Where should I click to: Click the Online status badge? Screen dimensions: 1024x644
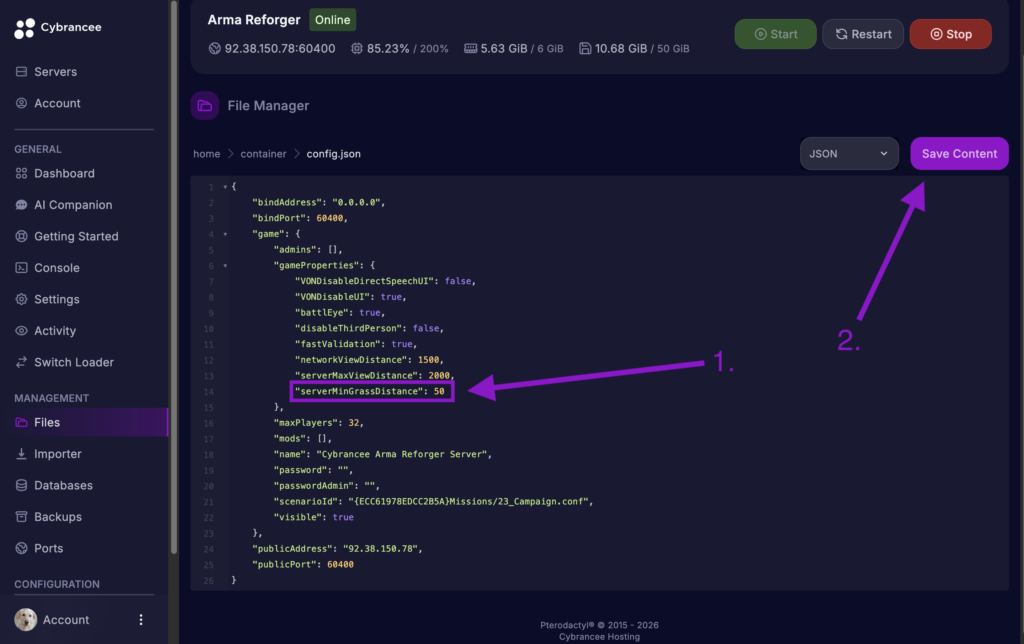click(332, 20)
